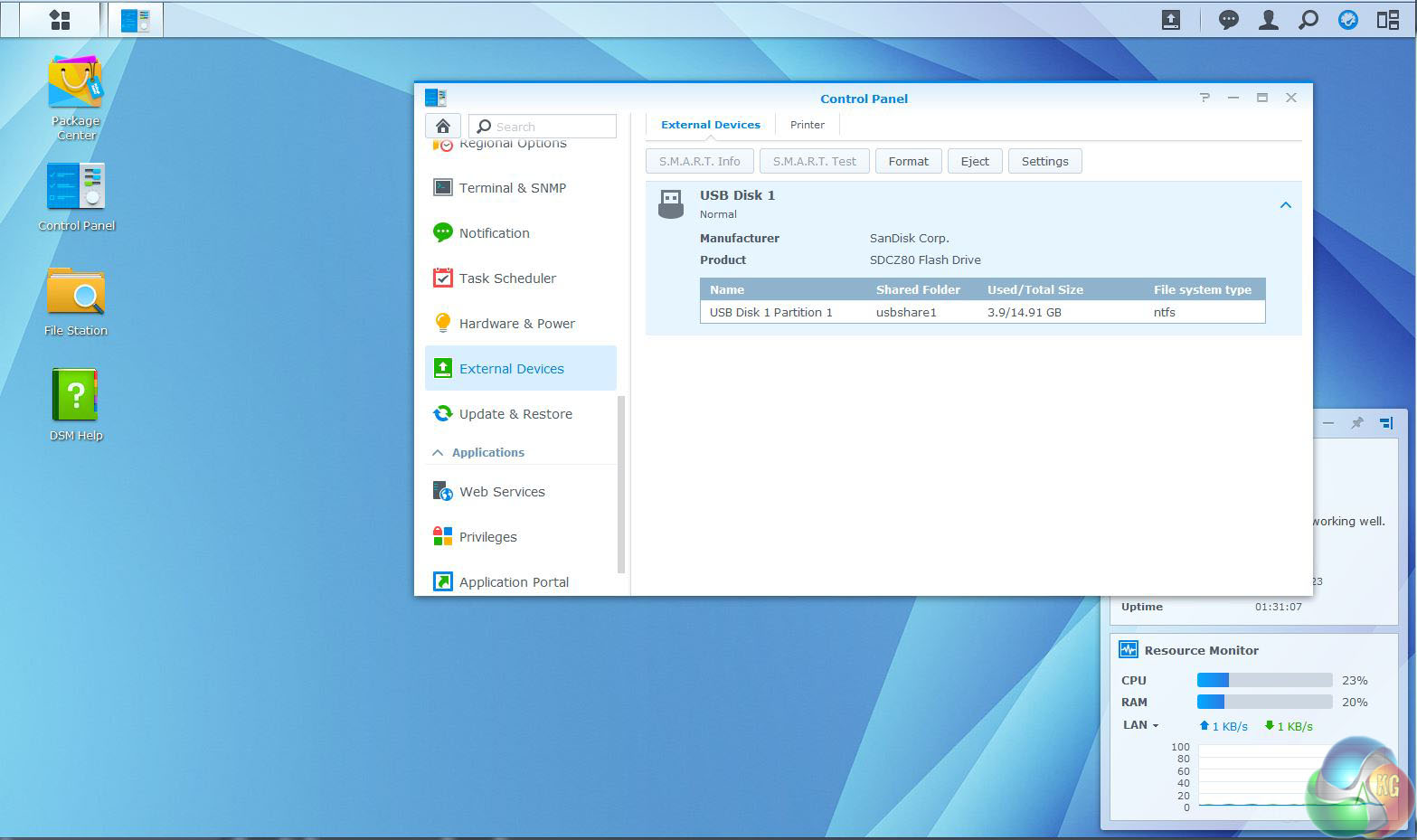
Task: Click the taskbar search magnifier icon
Action: tap(1308, 20)
